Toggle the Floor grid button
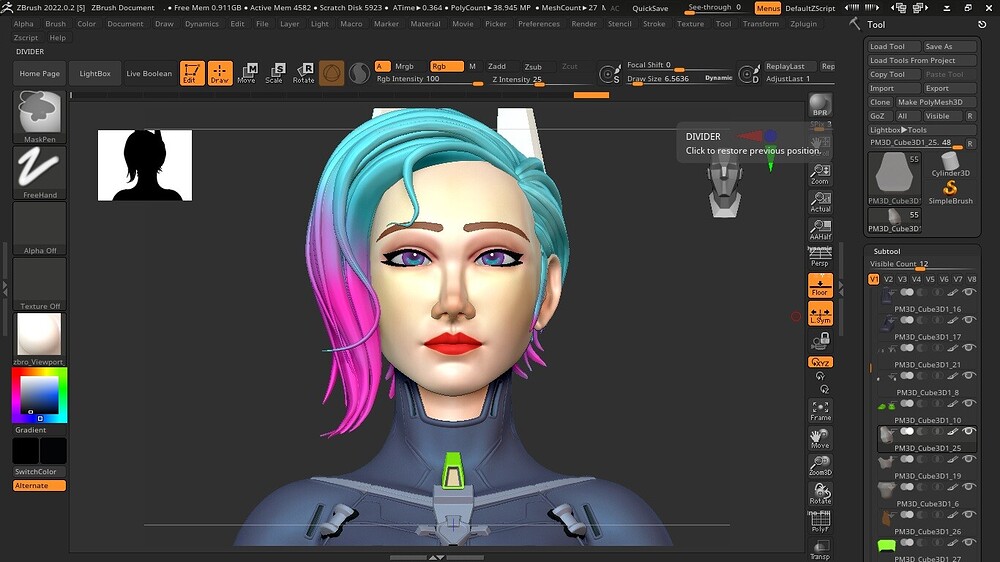 [x=820, y=285]
